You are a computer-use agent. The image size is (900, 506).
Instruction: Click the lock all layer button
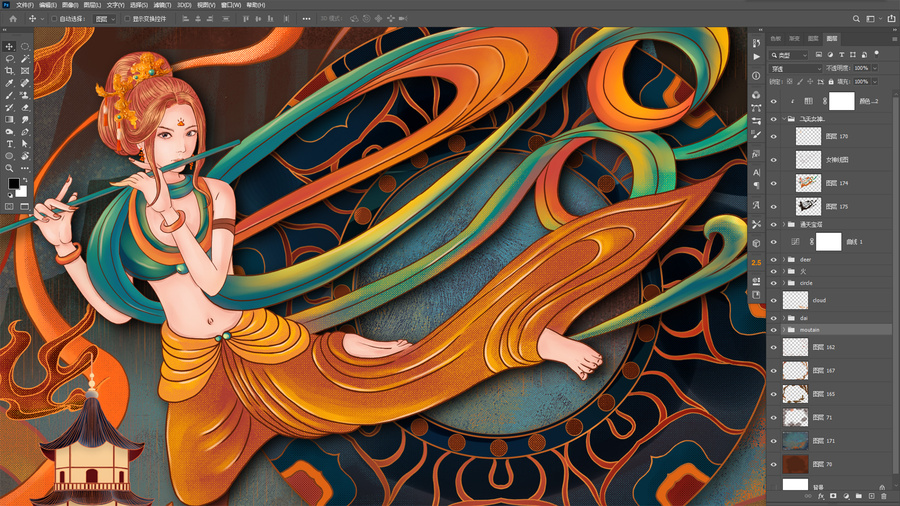point(831,82)
